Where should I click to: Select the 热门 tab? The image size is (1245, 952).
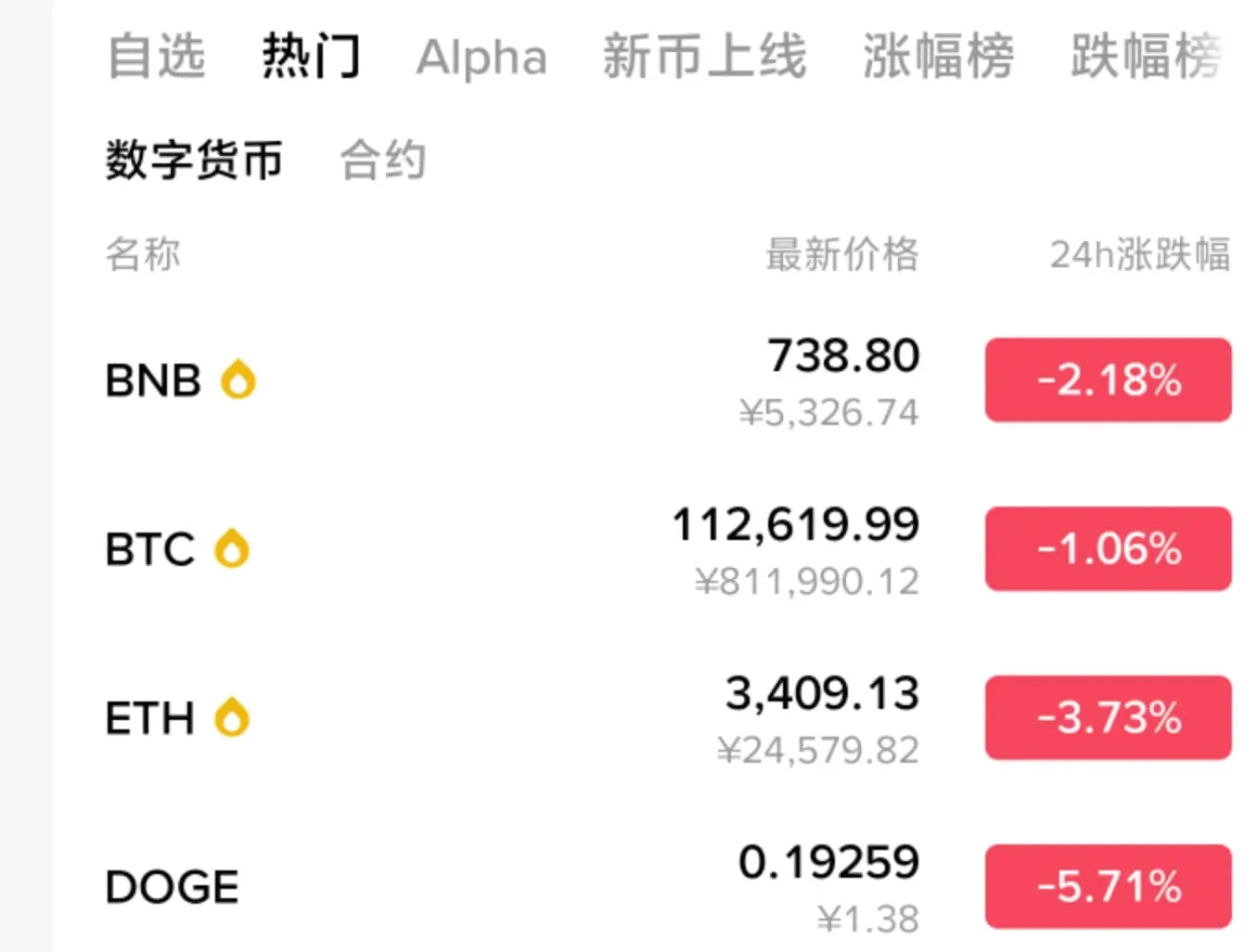coord(311,56)
